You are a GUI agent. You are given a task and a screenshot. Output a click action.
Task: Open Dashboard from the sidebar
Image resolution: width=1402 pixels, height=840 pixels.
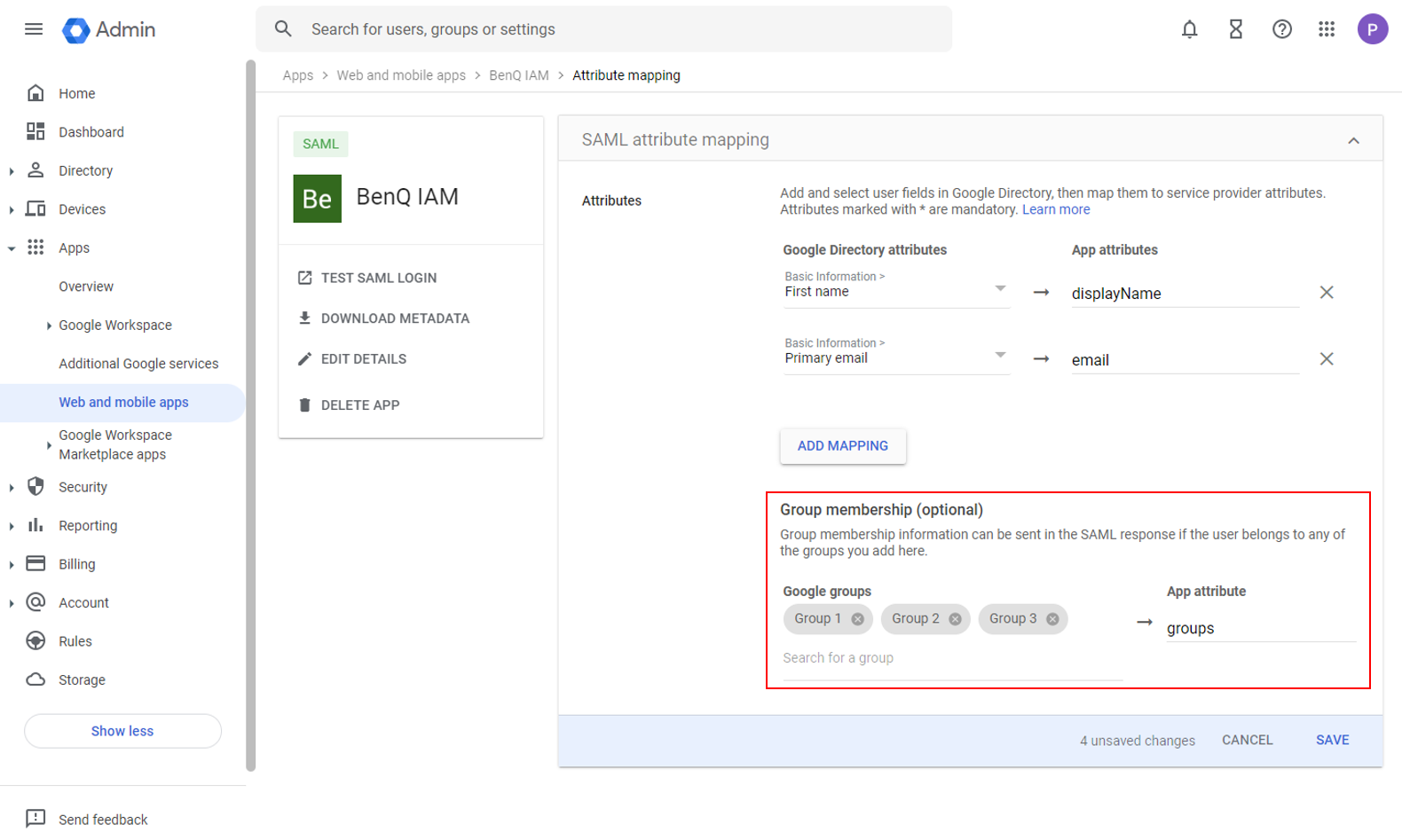click(x=91, y=132)
